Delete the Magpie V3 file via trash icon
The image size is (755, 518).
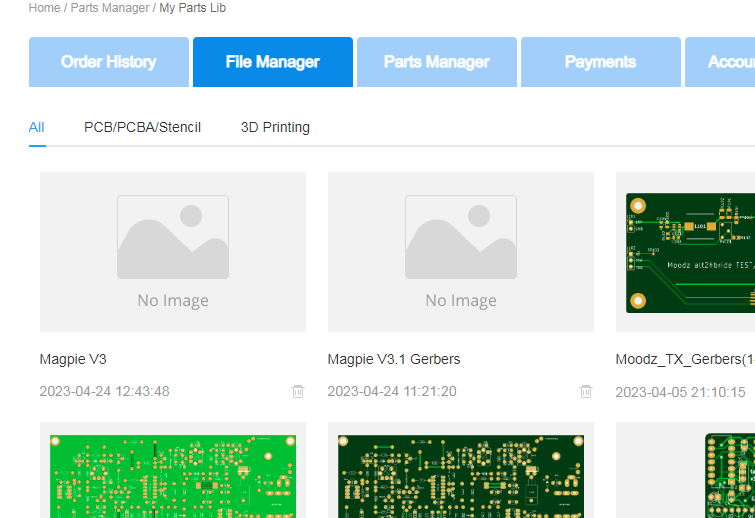tap(298, 391)
